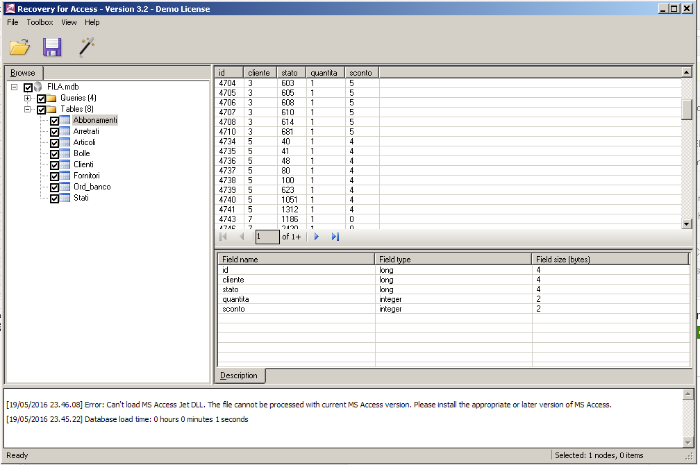This screenshot has width=700, height=465.
Task: Click the data grid scrollbar thumb
Action: click(687, 109)
